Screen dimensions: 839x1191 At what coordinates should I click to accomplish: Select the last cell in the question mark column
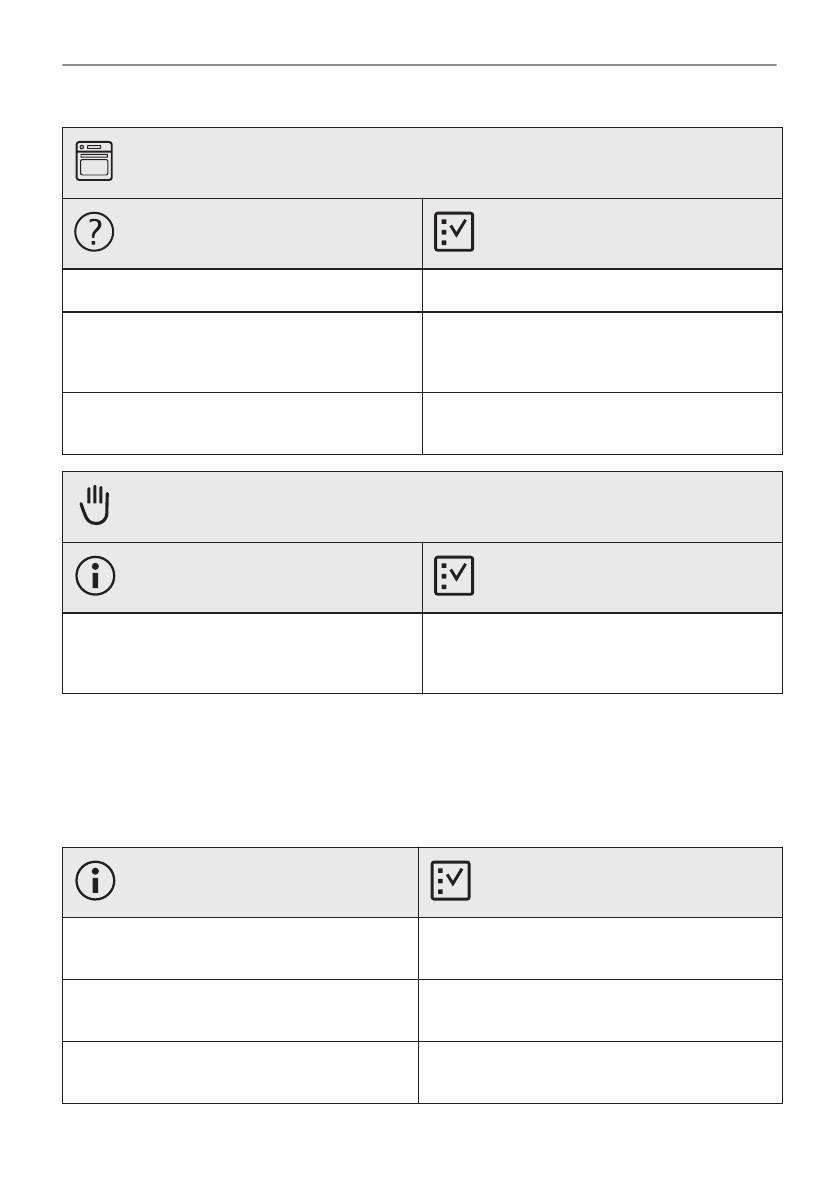(x=242, y=423)
